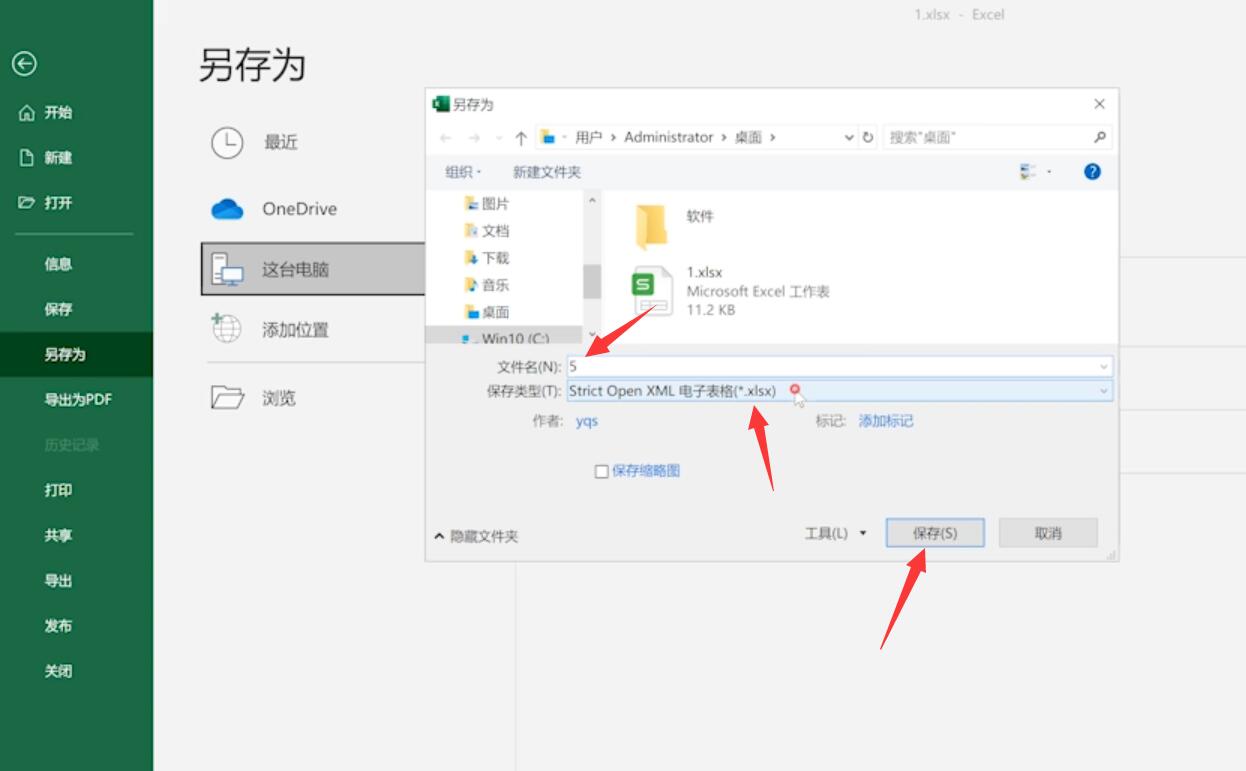1246x771 pixels.
Task: Select the 1.xlsx file icon
Action: pyautogui.click(x=652, y=291)
